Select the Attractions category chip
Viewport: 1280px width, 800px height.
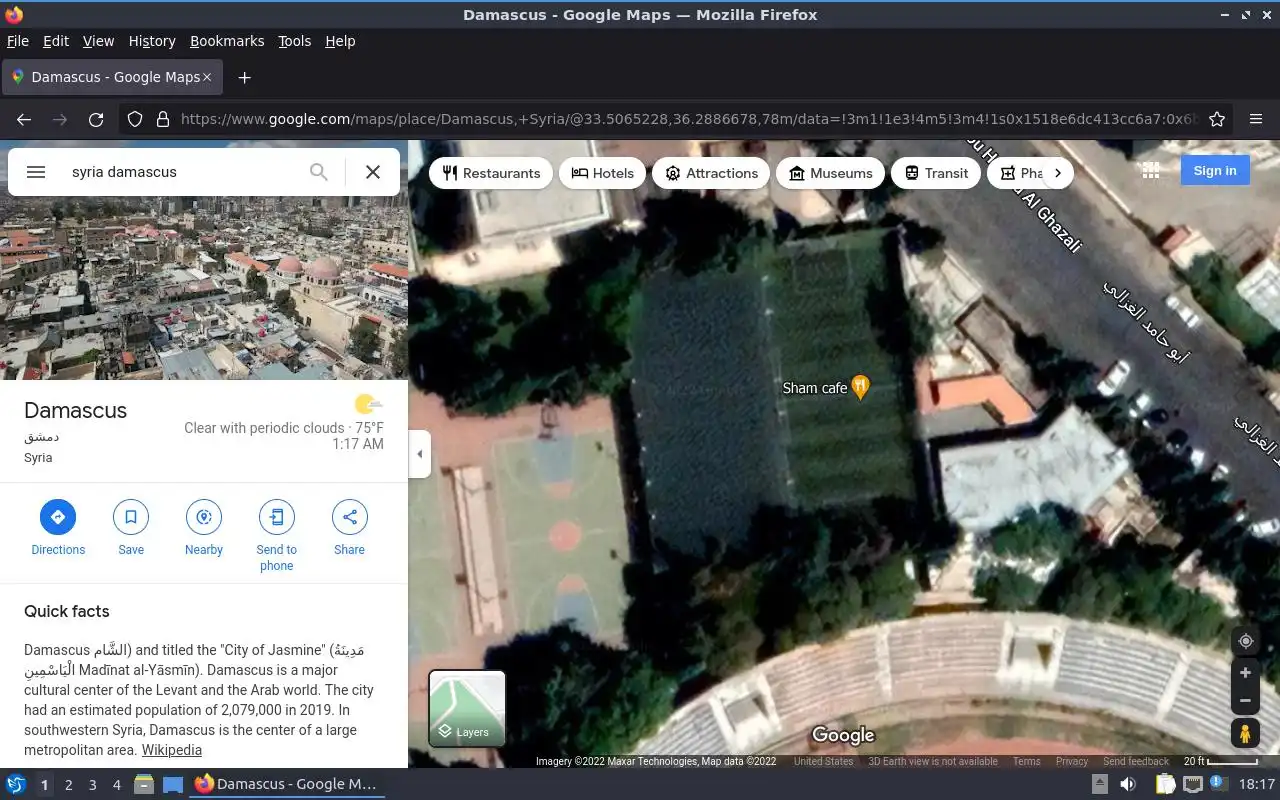(x=711, y=173)
